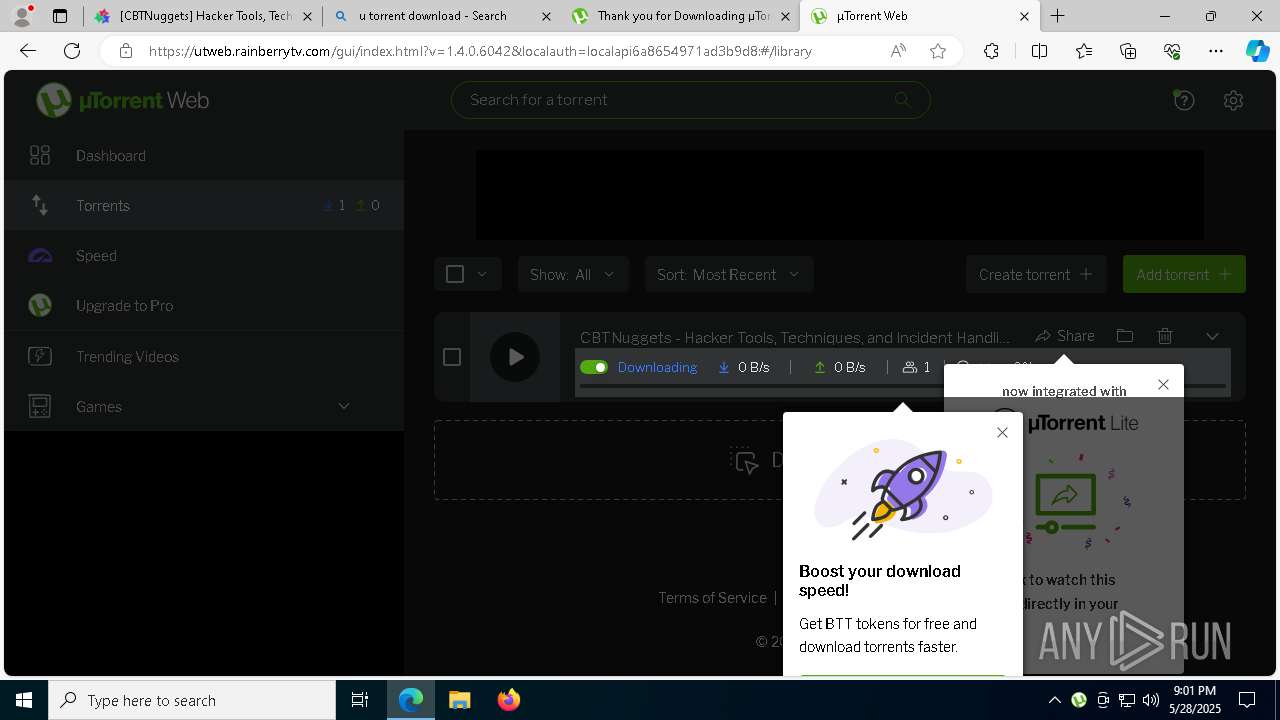Open the Show: All filter dropdown

[x=573, y=274]
